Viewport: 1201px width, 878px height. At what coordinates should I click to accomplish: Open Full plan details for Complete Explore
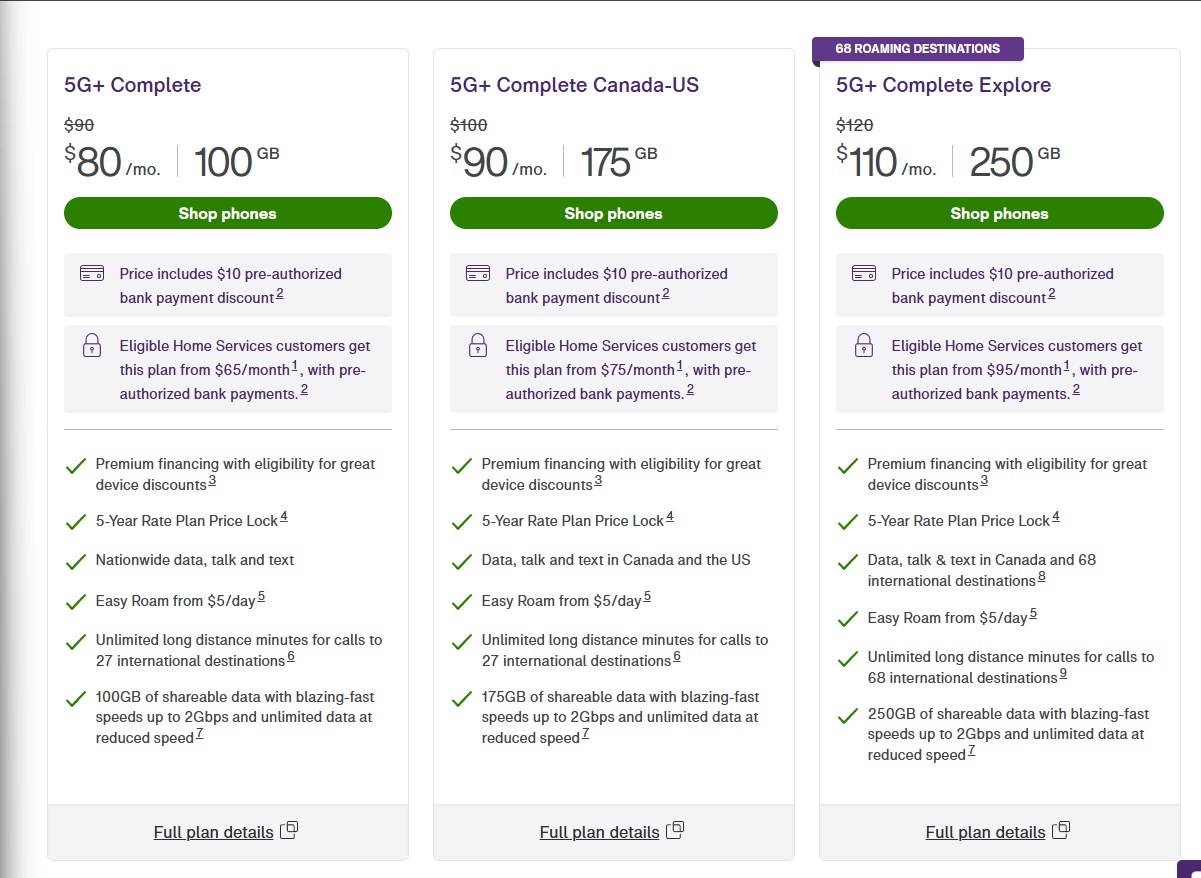coord(985,831)
